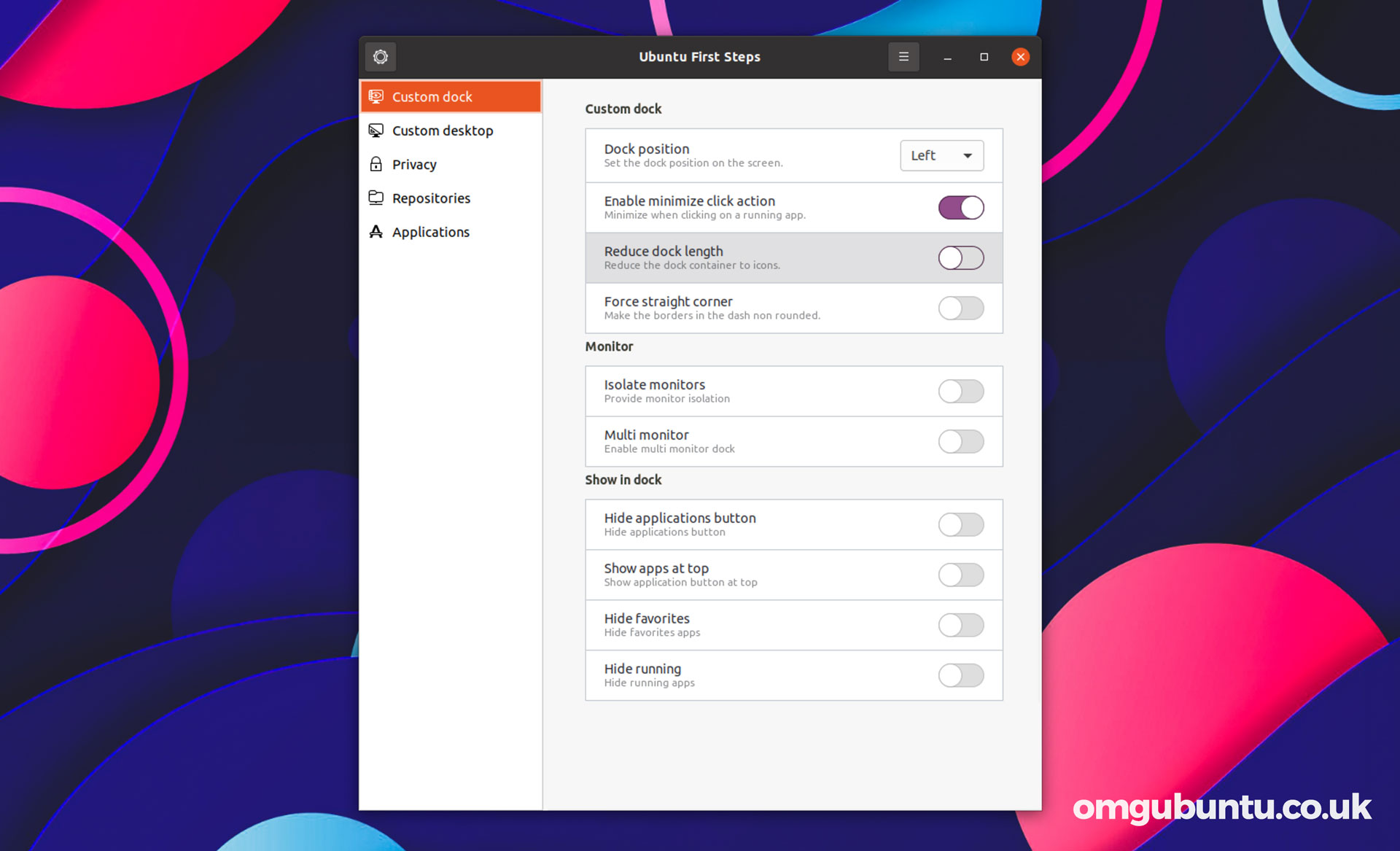Click the Isolate monitors label

(654, 384)
